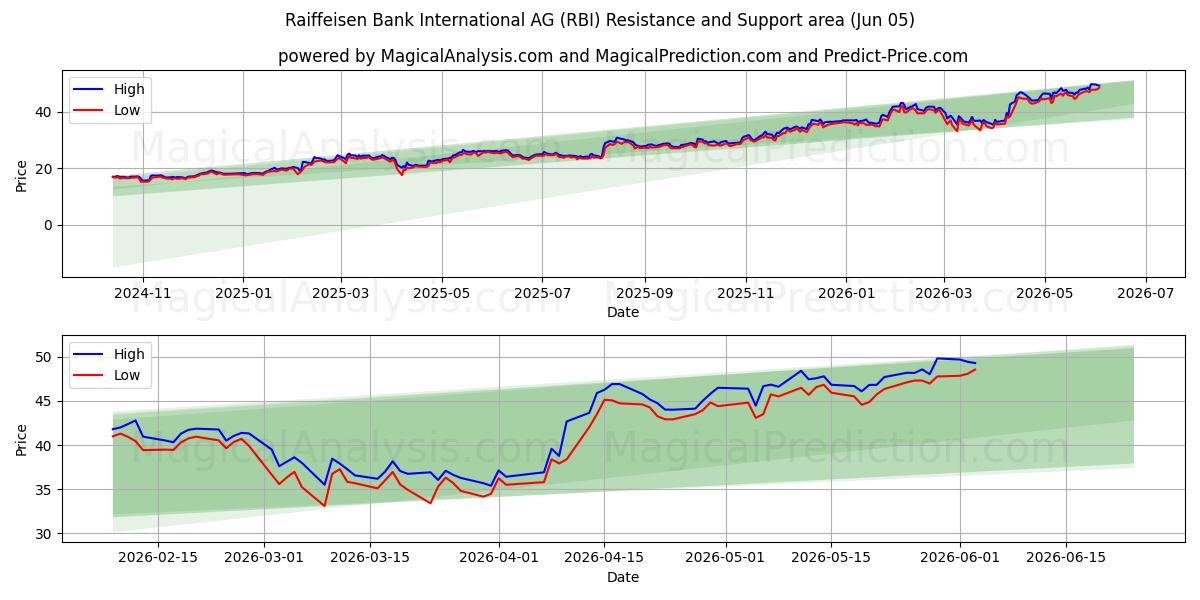Viewport: 1200px width, 600px height.
Task: Click the 'Date' x-axis label of the bottom chart
Action: click(x=623, y=577)
